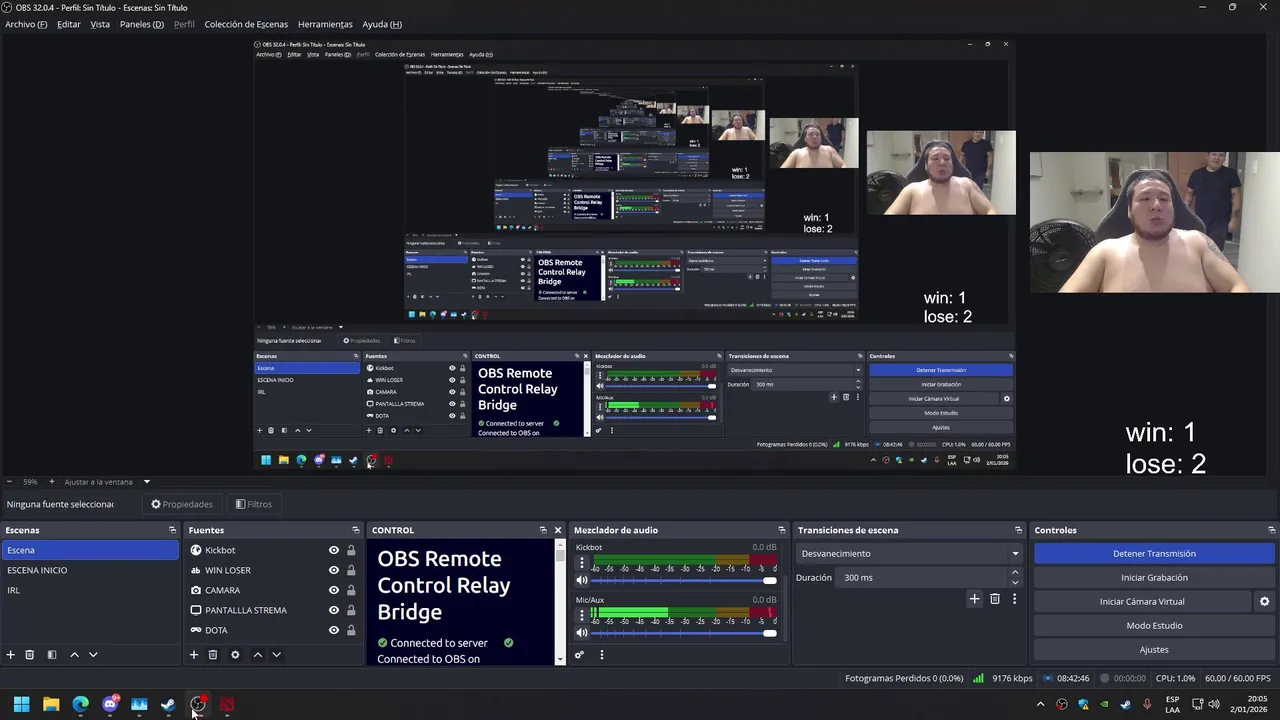1280x720 pixels.
Task: Open the Editar menu
Action: (69, 24)
